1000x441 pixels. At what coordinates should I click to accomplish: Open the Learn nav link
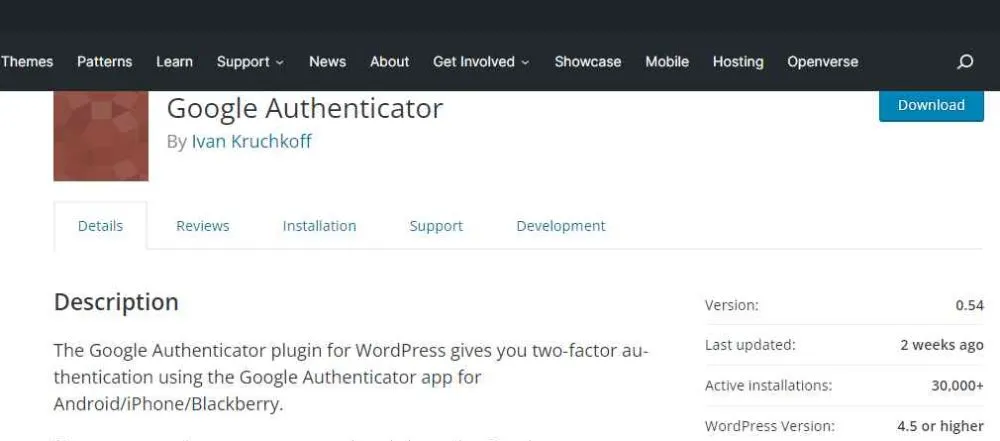coord(174,62)
